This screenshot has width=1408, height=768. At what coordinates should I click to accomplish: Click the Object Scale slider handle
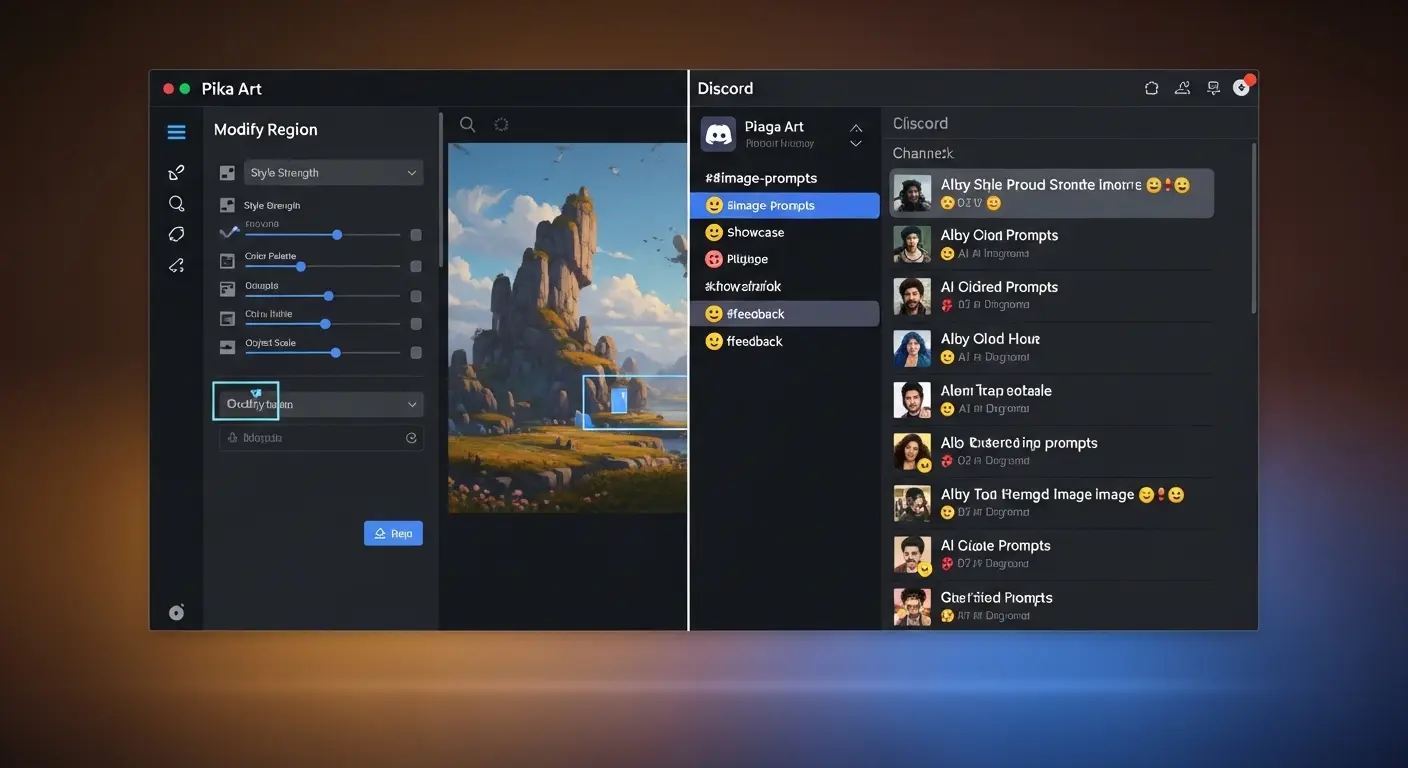(x=336, y=353)
